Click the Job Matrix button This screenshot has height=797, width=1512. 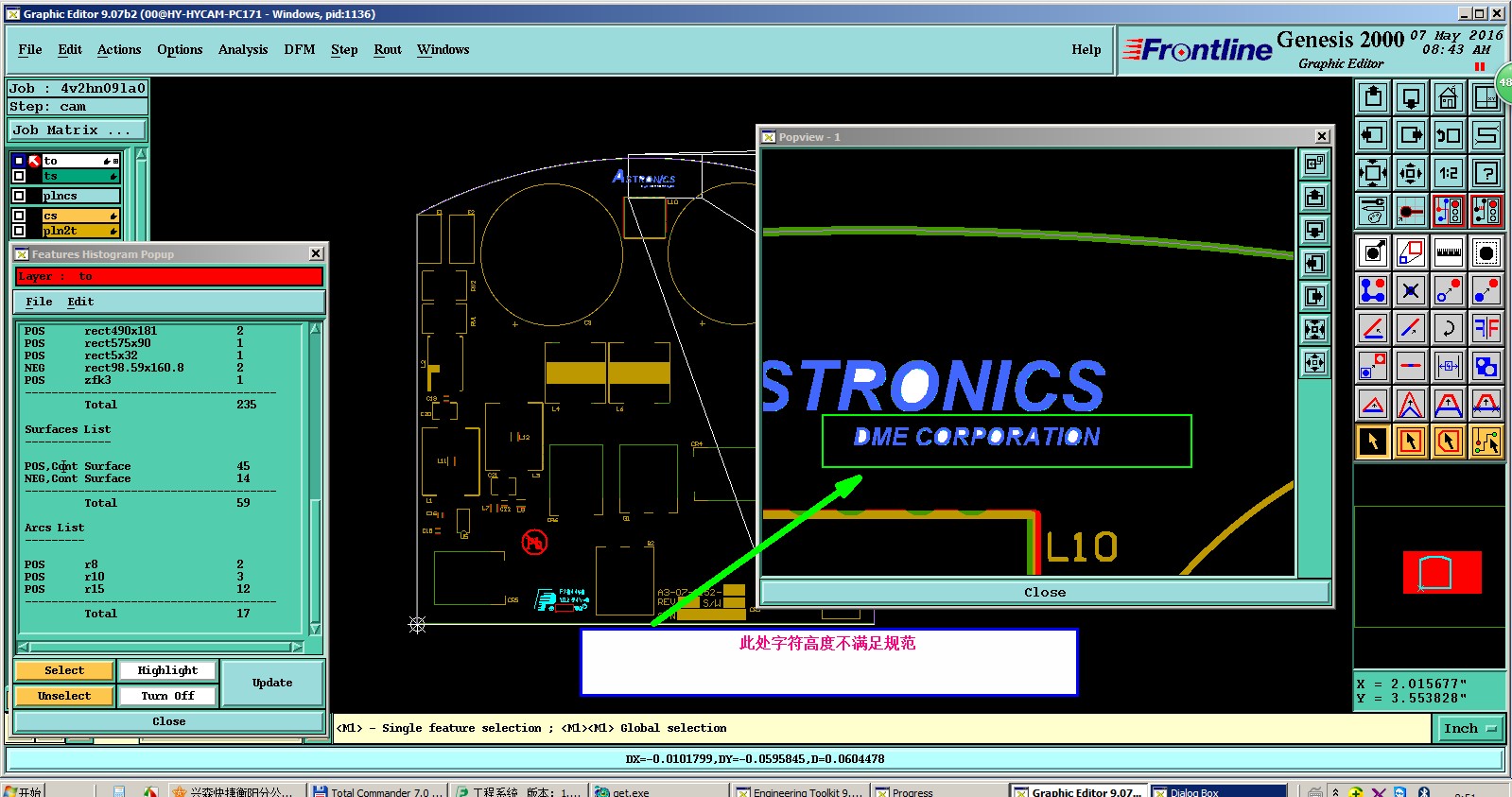78,130
